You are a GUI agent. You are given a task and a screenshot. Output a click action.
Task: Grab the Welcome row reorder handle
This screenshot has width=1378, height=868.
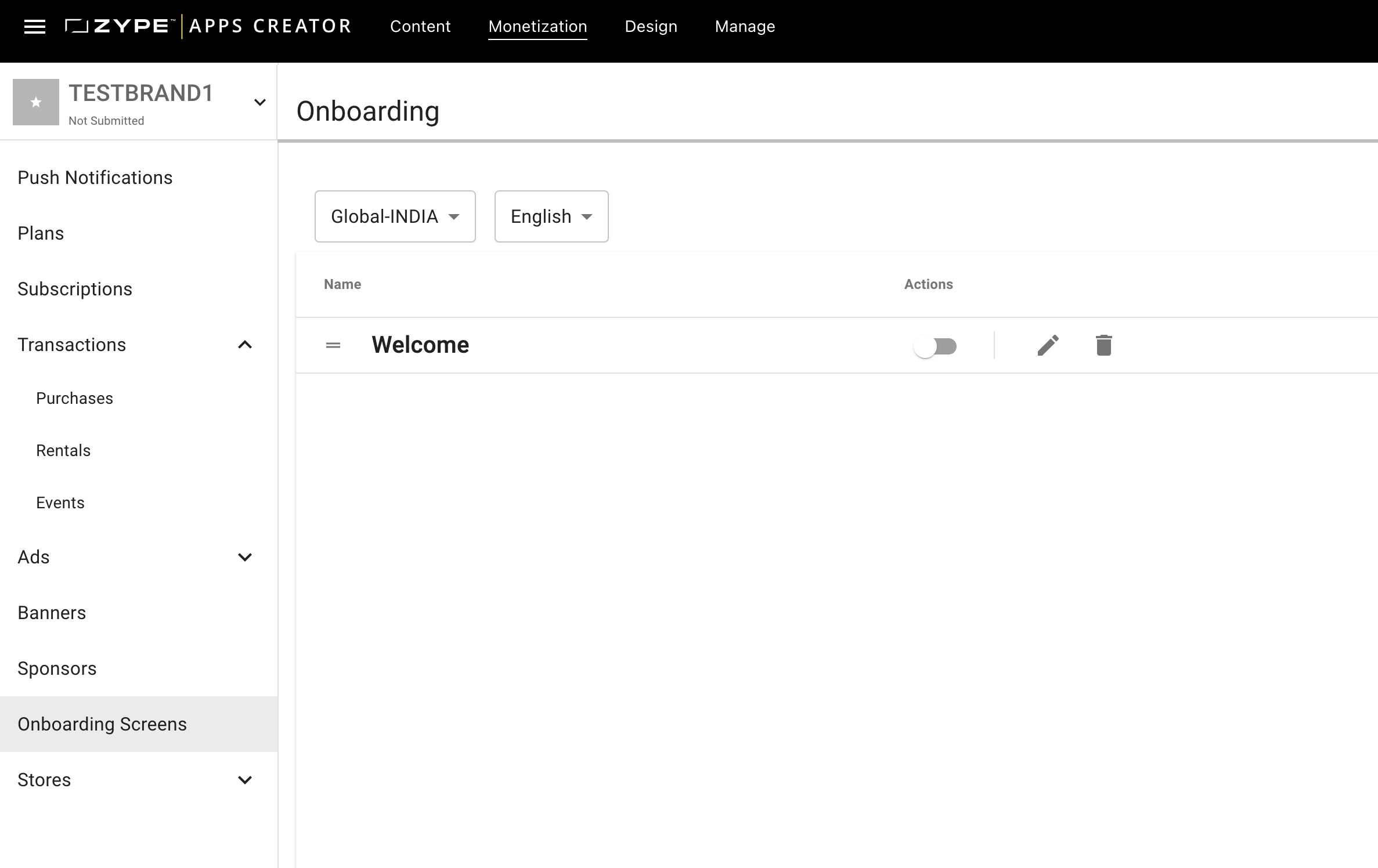pyautogui.click(x=333, y=345)
